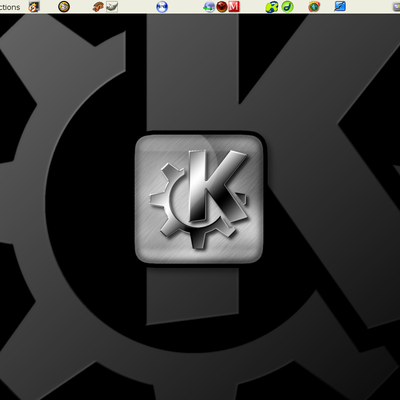This screenshot has width=400, height=400.
Task: Open the red M mail icon
Action: 234,7
